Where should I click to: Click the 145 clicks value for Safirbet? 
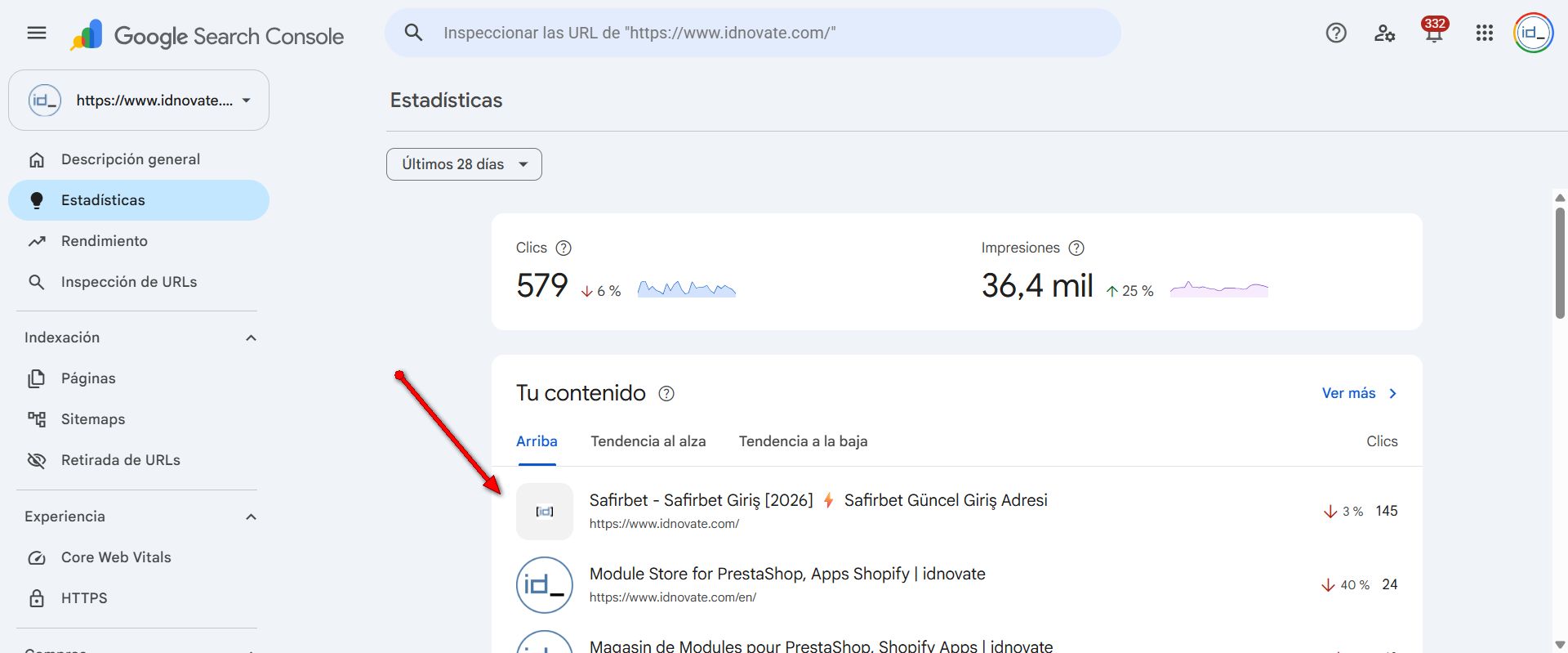(1387, 512)
